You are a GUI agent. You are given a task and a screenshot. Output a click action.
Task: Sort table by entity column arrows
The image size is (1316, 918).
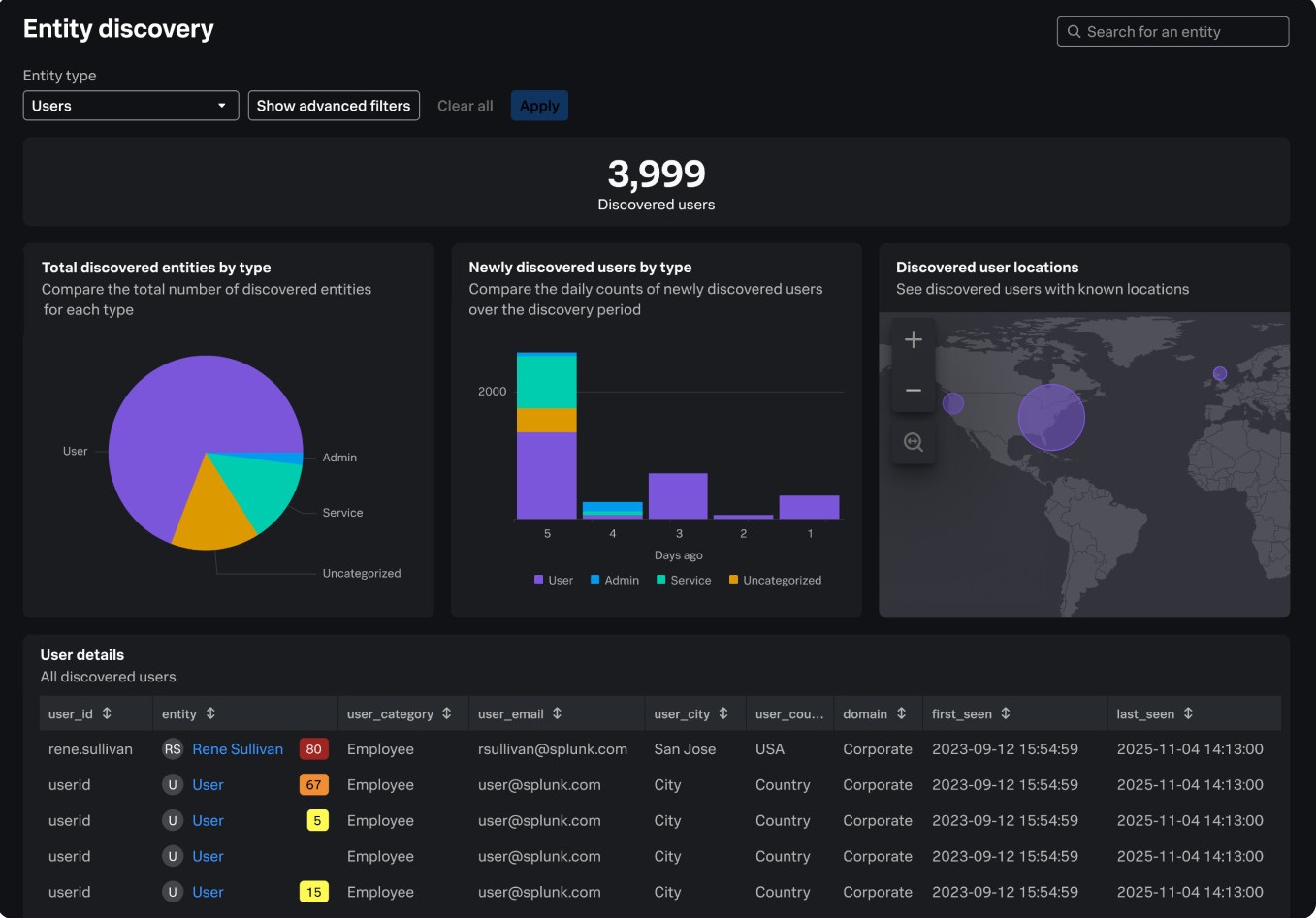click(210, 713)
